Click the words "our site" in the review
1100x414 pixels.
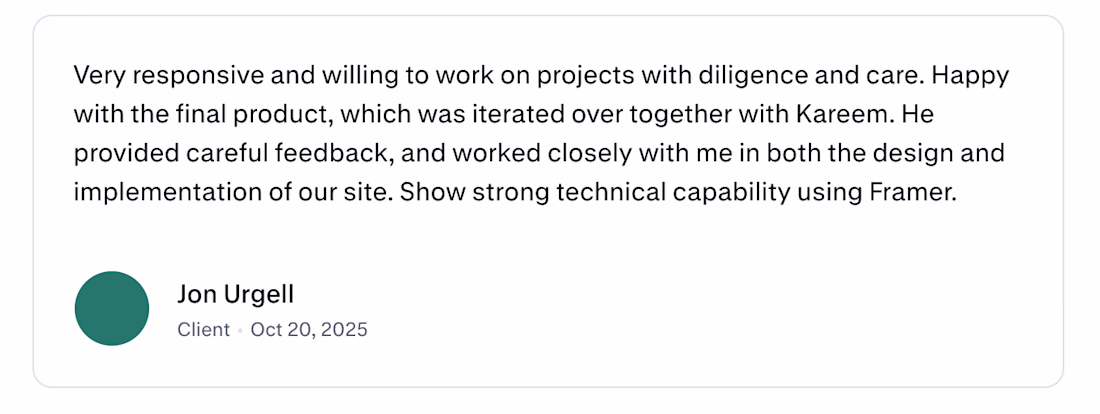353,193
